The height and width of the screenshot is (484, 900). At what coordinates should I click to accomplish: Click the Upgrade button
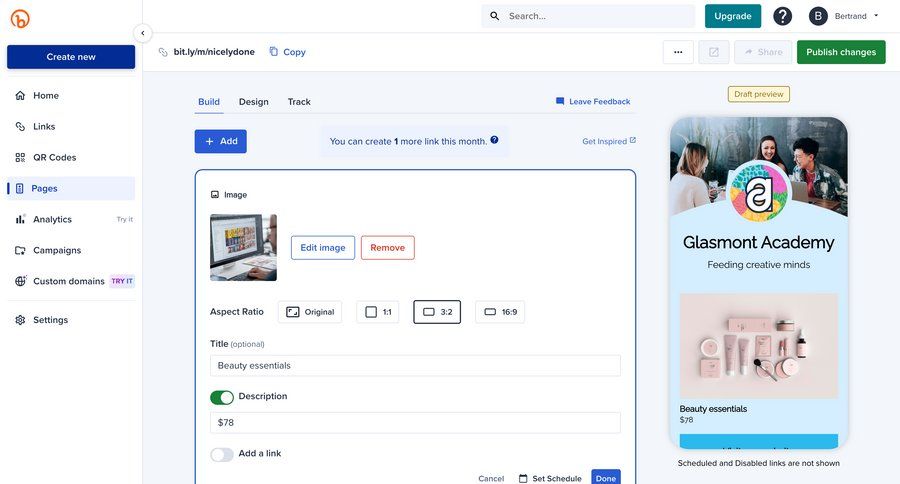pyautogui.click(x=732, y=16)
